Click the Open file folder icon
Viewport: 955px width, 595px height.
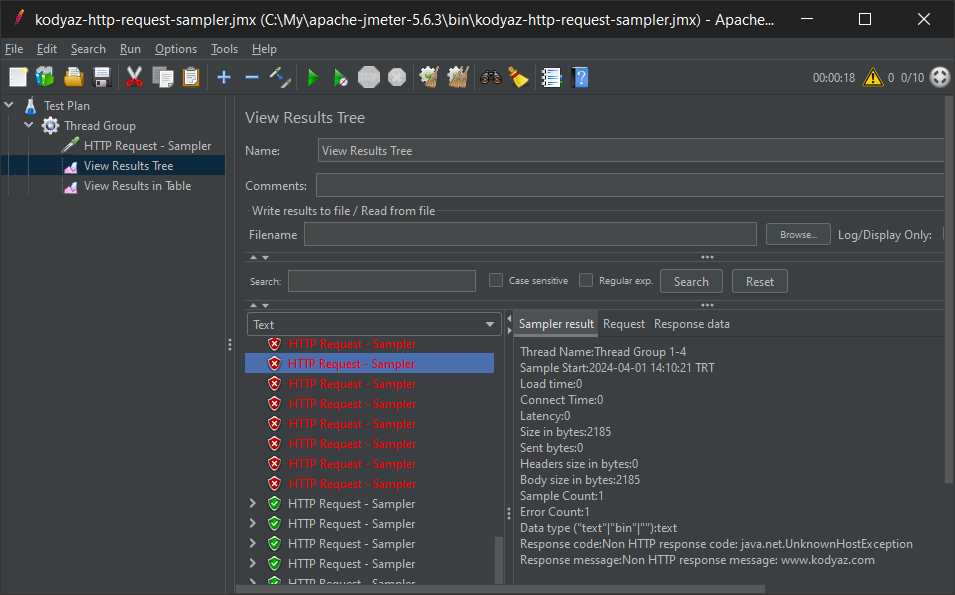74,77
